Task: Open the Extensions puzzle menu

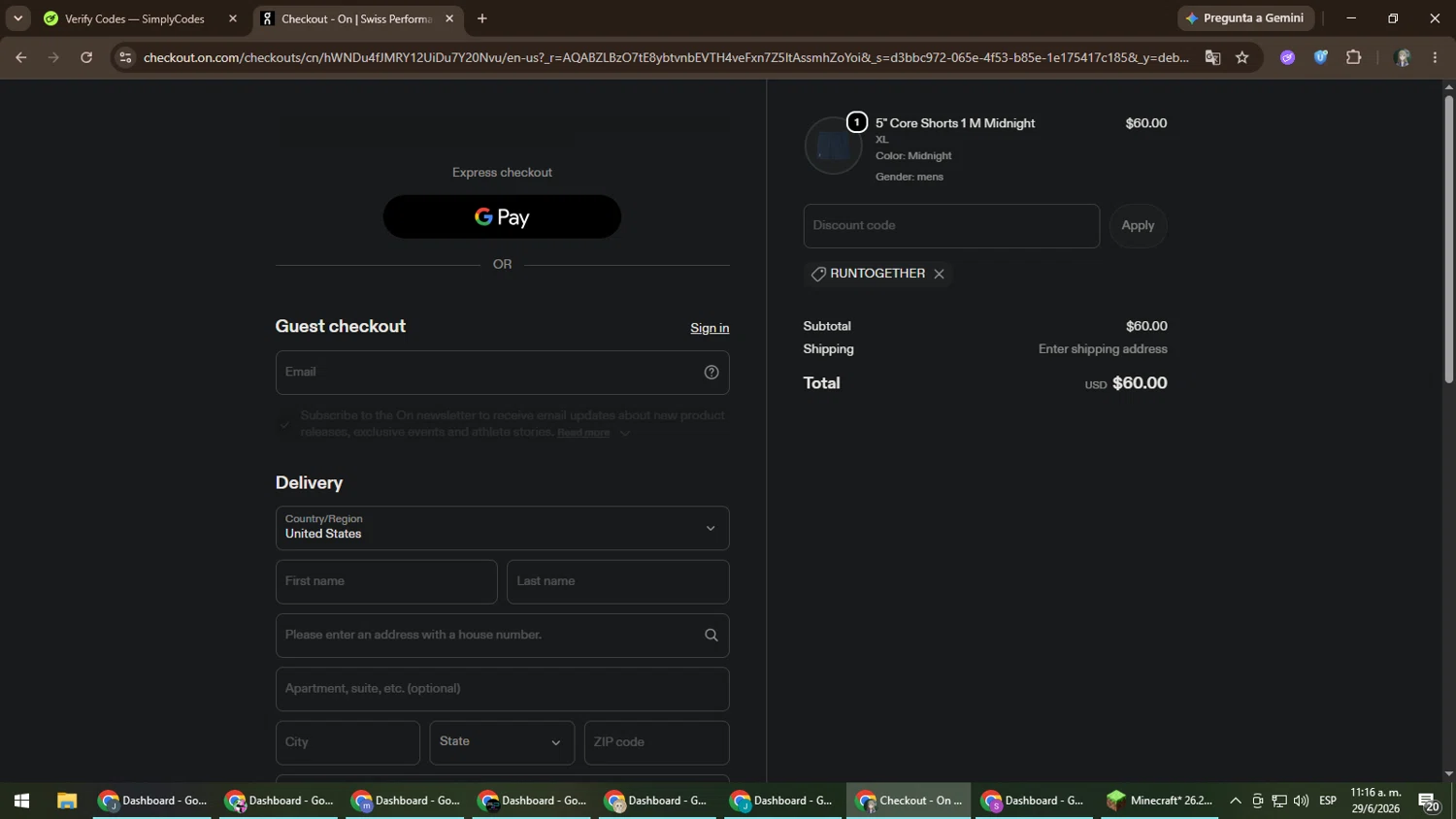Action: 1354,58
